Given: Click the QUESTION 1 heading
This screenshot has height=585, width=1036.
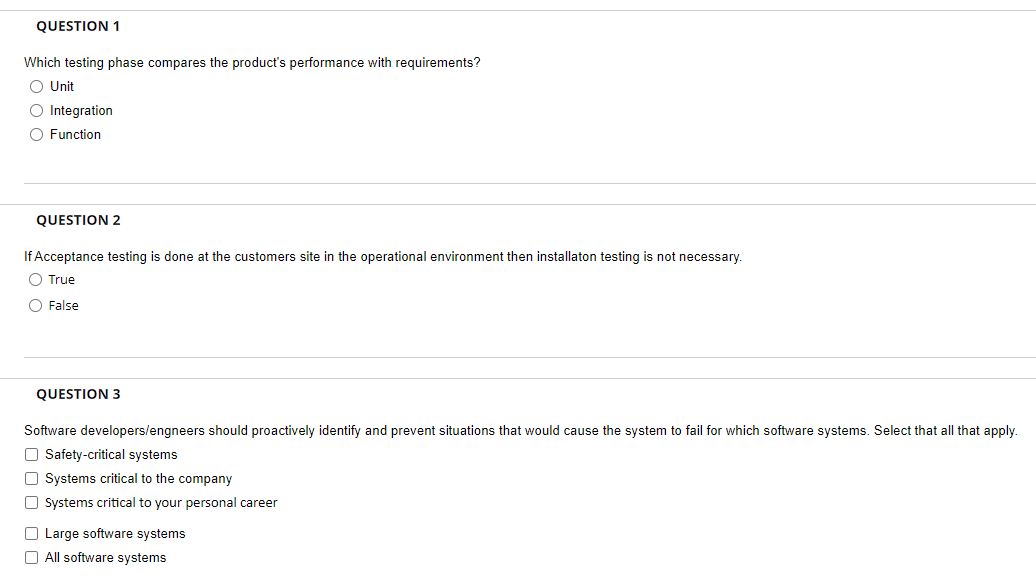Looking at the screenshot, I should pos(78,26).
